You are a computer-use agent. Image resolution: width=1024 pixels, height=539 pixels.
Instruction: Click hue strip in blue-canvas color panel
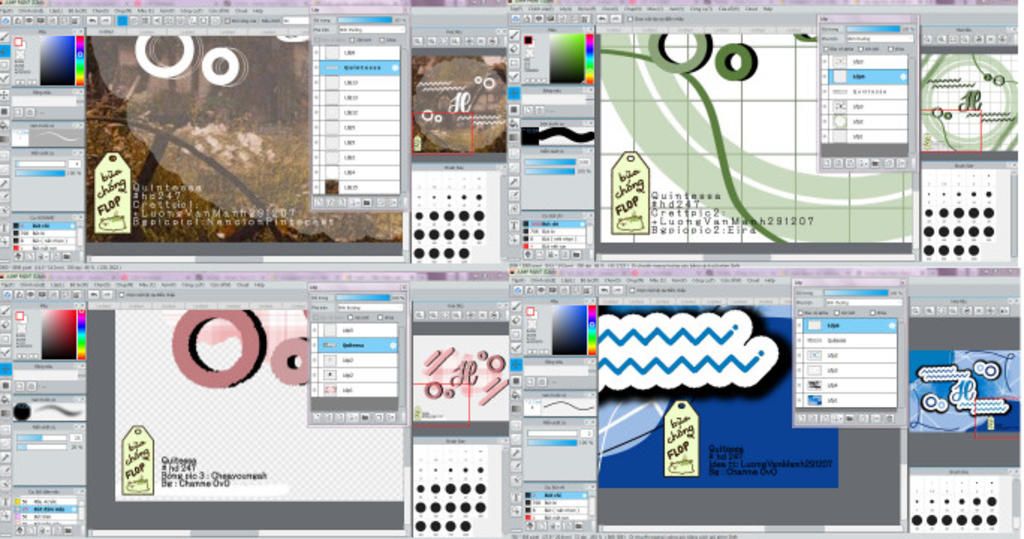click(592, 330)
